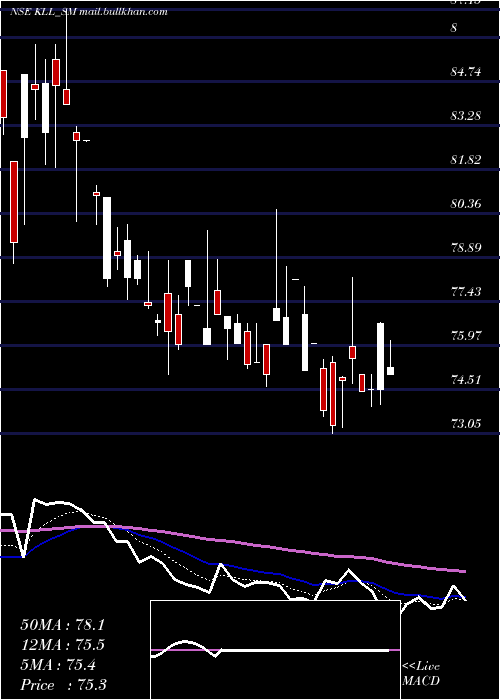Click the last white candlestick on the chart

[390, 371]
